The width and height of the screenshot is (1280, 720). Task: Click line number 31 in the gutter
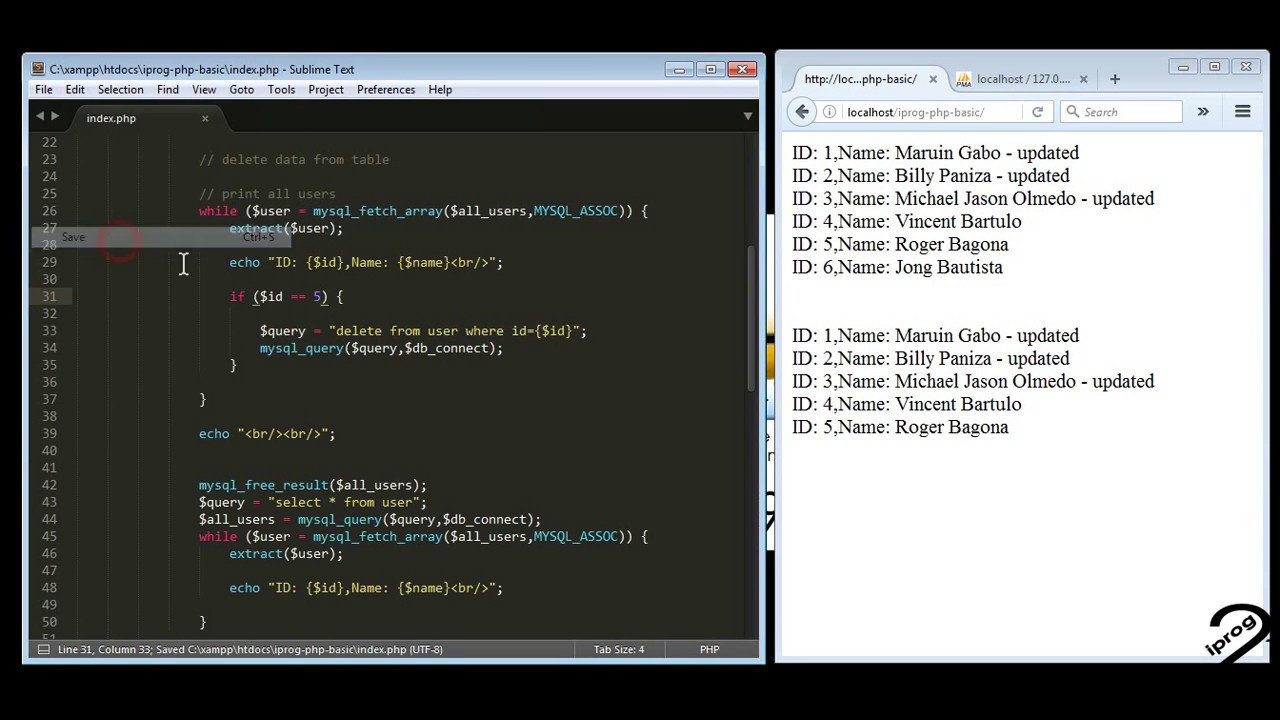(49, 297)
